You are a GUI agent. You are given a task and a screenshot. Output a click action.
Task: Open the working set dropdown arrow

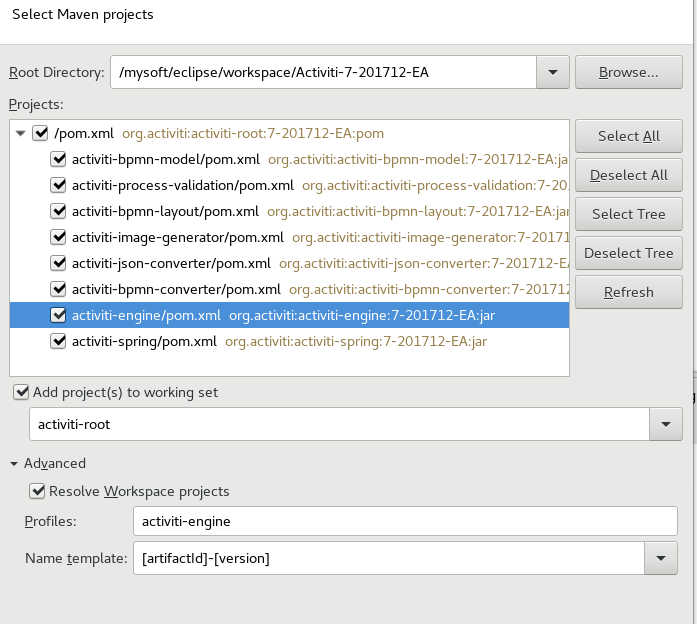pyautogui.click(x=665, y=424)
